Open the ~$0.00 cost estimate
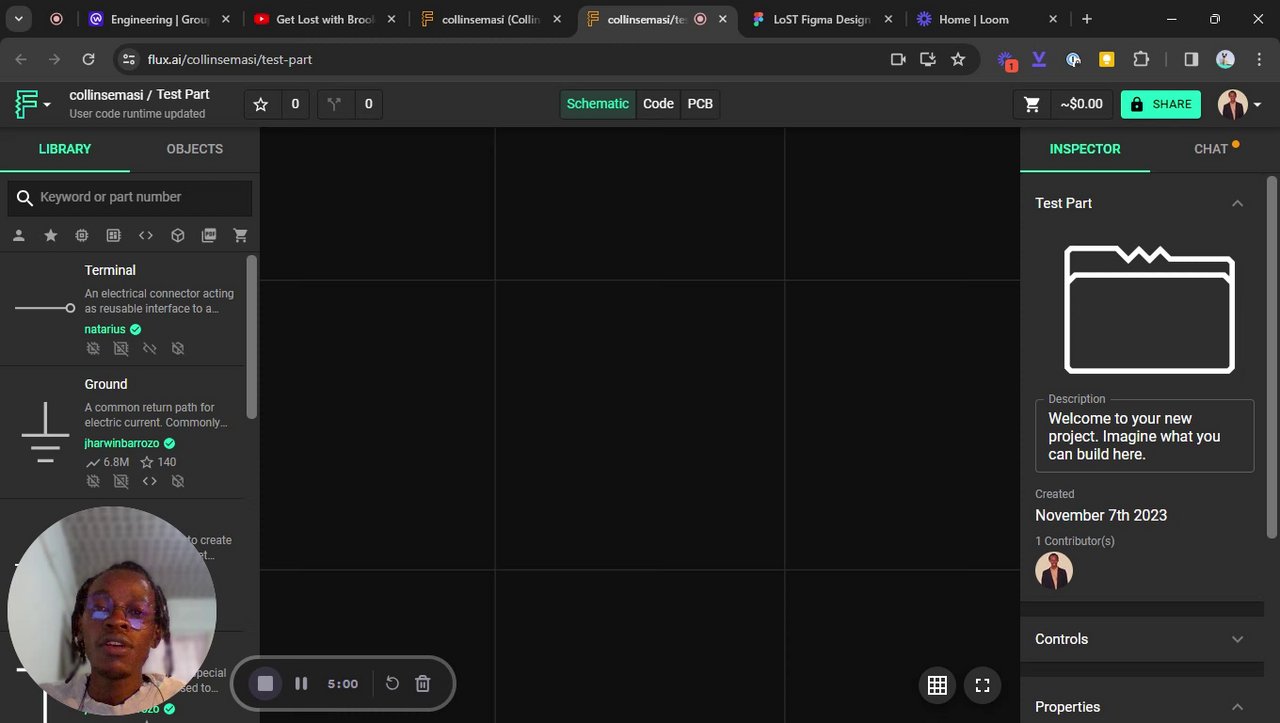The image size is (1280, 723). coord(1081,104)
